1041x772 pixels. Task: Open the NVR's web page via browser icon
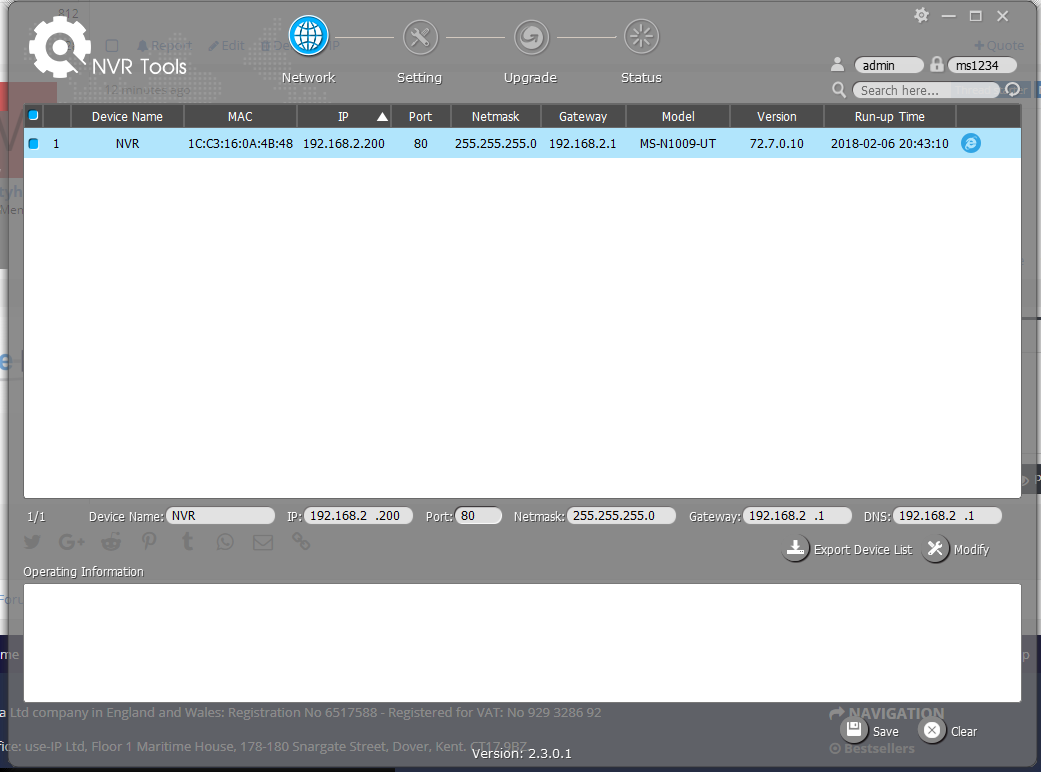point(970,143)
